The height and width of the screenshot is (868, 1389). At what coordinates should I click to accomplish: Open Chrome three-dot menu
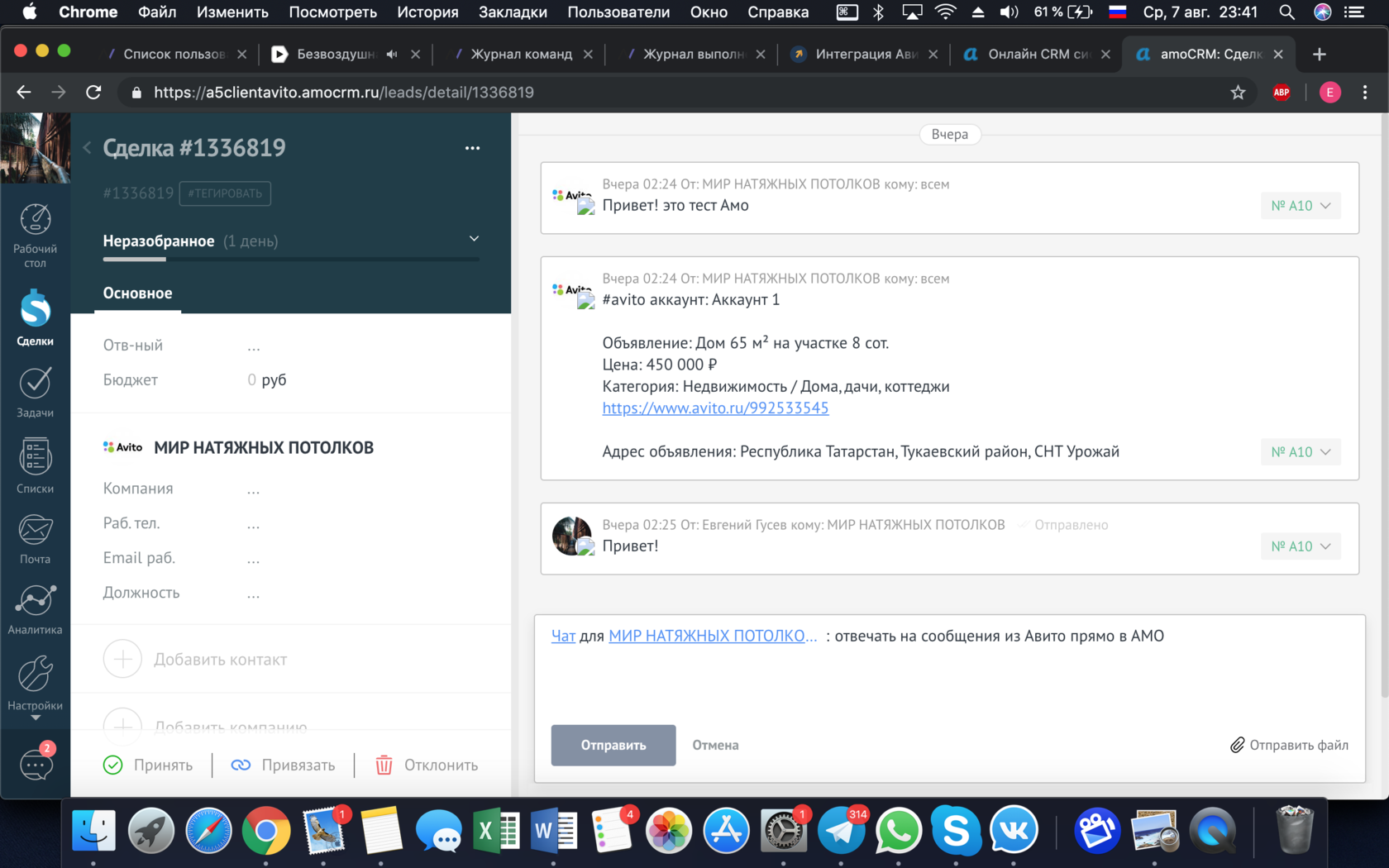point(1365,92)
